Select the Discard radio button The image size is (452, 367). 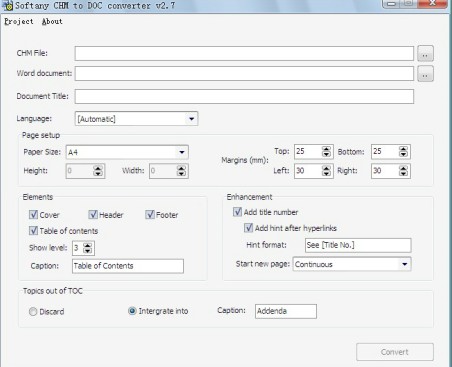[33, 312]
